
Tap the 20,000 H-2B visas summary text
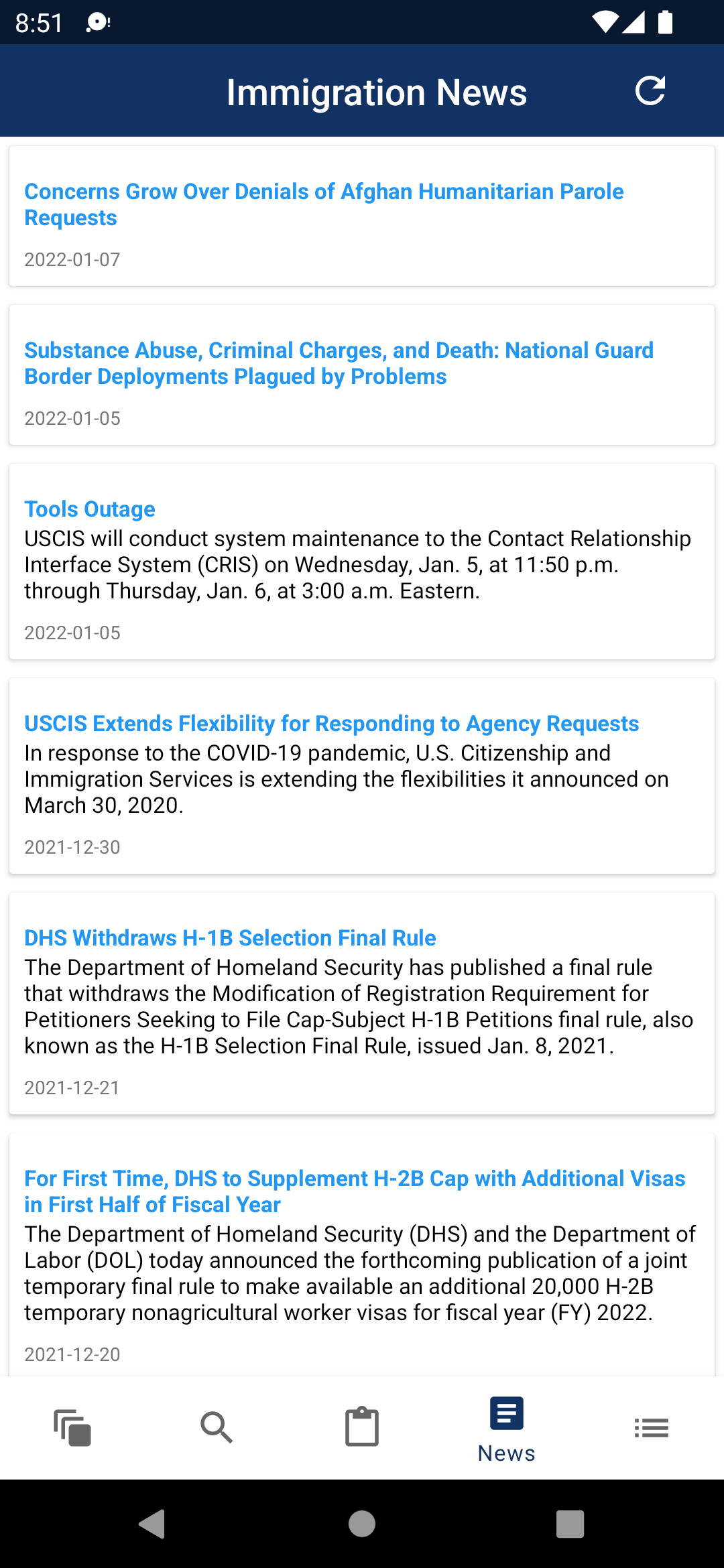pyautogui.click(x=361, y=1273)
